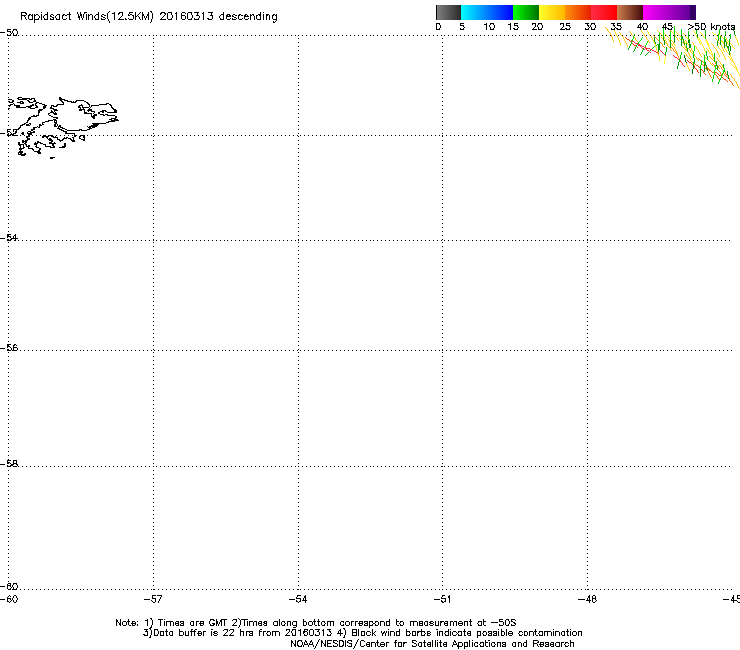Screen dimensions: 740x650
Task: Click the brown 35-40 knots legend segment
Action: tap(630, 12)
